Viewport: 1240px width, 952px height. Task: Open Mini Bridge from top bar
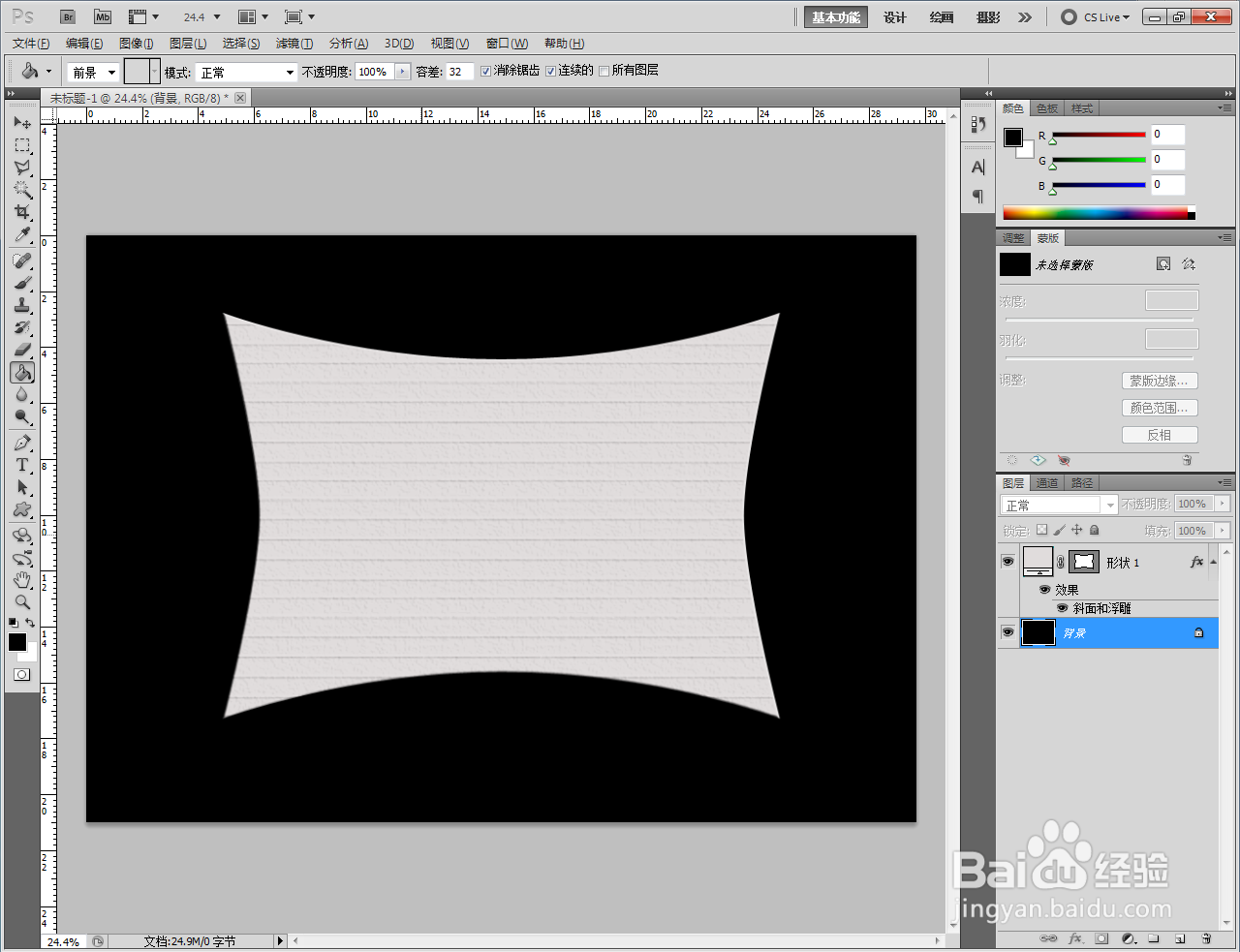(x=103, y=17)
